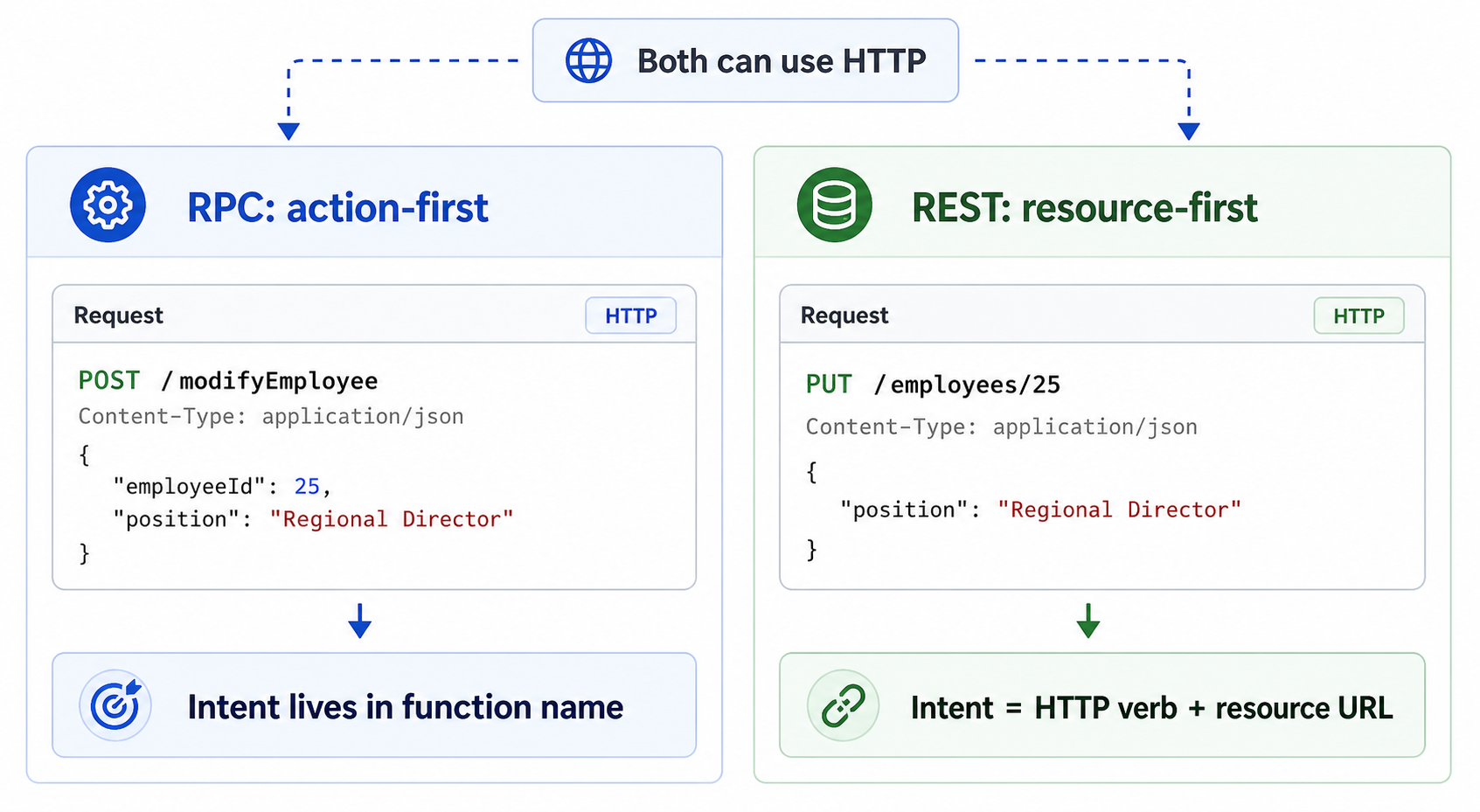Click "position" key in the REST body

(903, 510)
